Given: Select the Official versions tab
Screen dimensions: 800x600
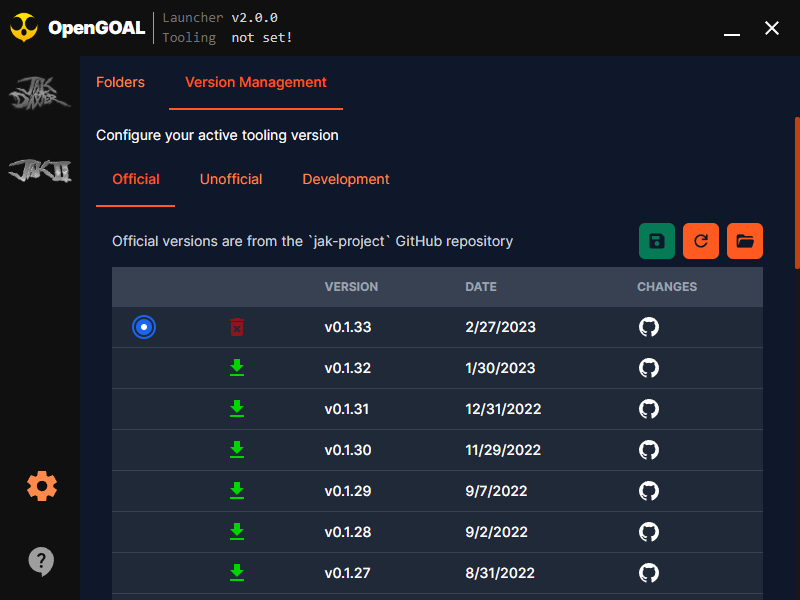Looking at the screenshot, I should click(x=136, y=179).
